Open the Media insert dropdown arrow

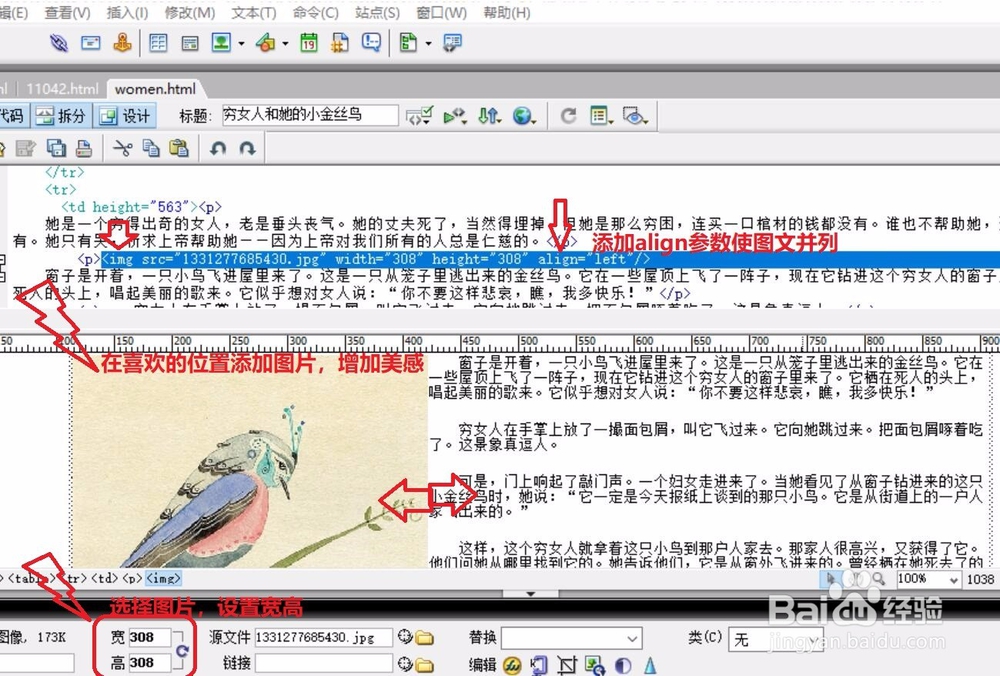click(285, 44)
